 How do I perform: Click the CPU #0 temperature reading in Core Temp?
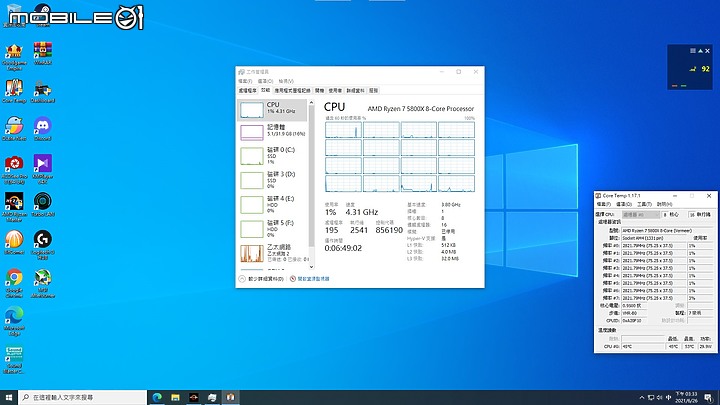coord(642,347)
